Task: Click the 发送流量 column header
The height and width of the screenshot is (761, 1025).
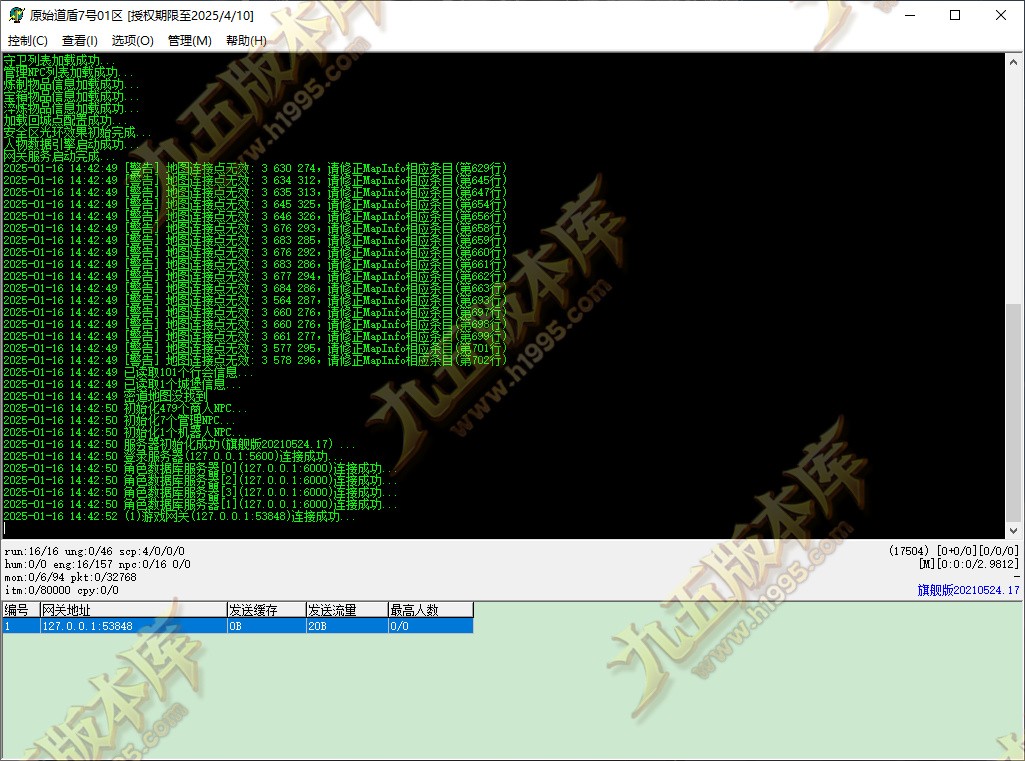Action: [347, 610]
